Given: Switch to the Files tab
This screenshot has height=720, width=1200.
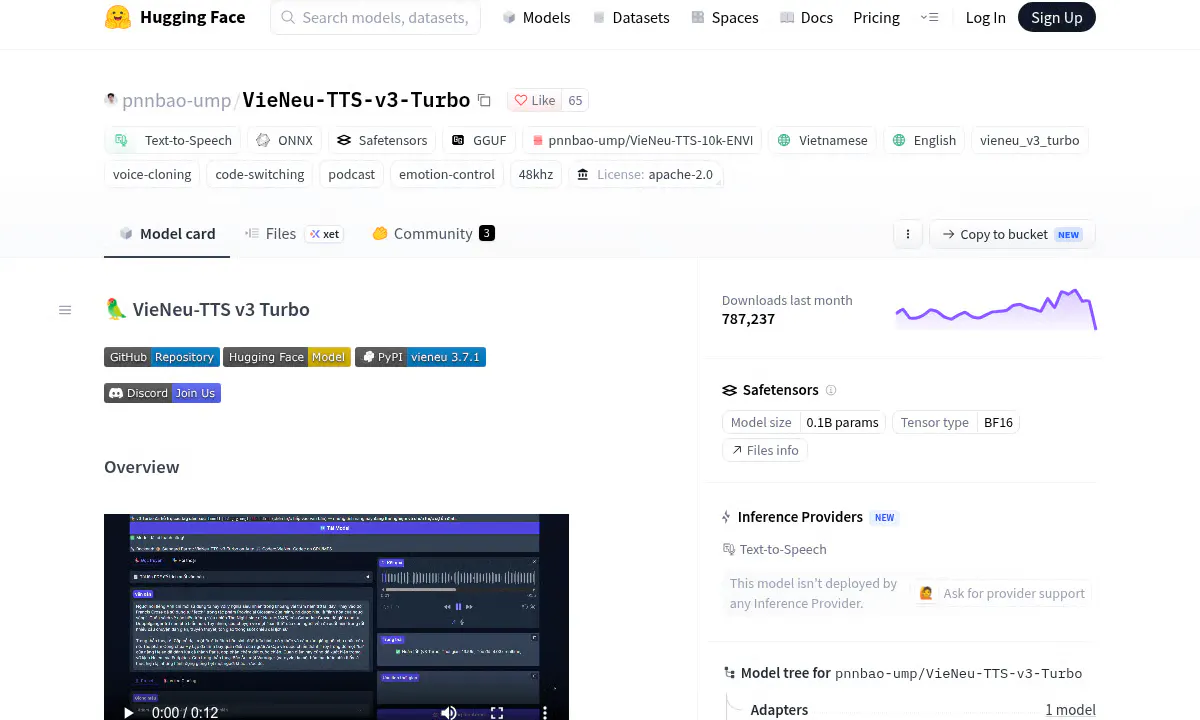Looking at the screenshot, I should click(293, 234).
